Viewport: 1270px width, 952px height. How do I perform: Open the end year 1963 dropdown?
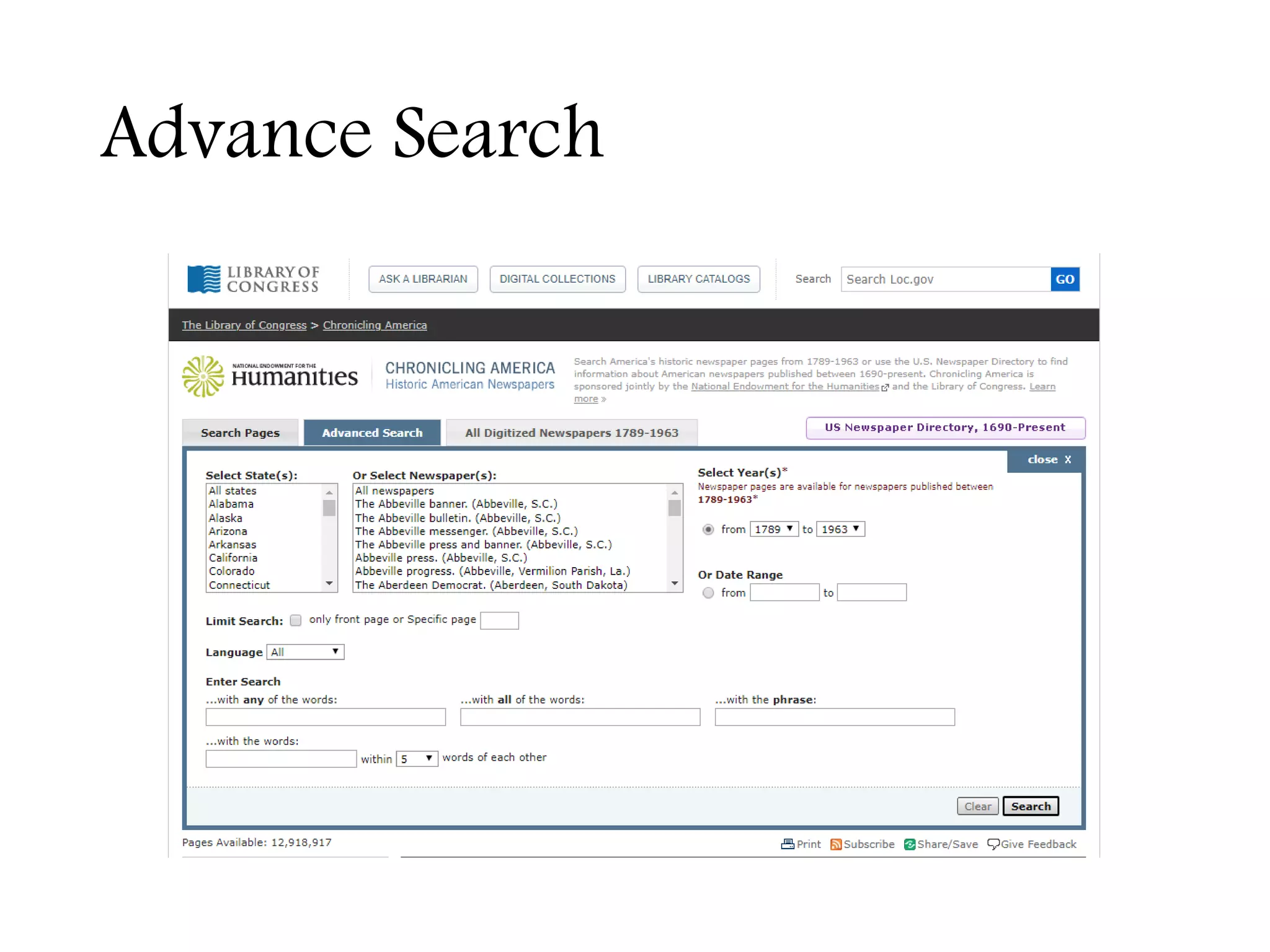click(x=840, y=529)
